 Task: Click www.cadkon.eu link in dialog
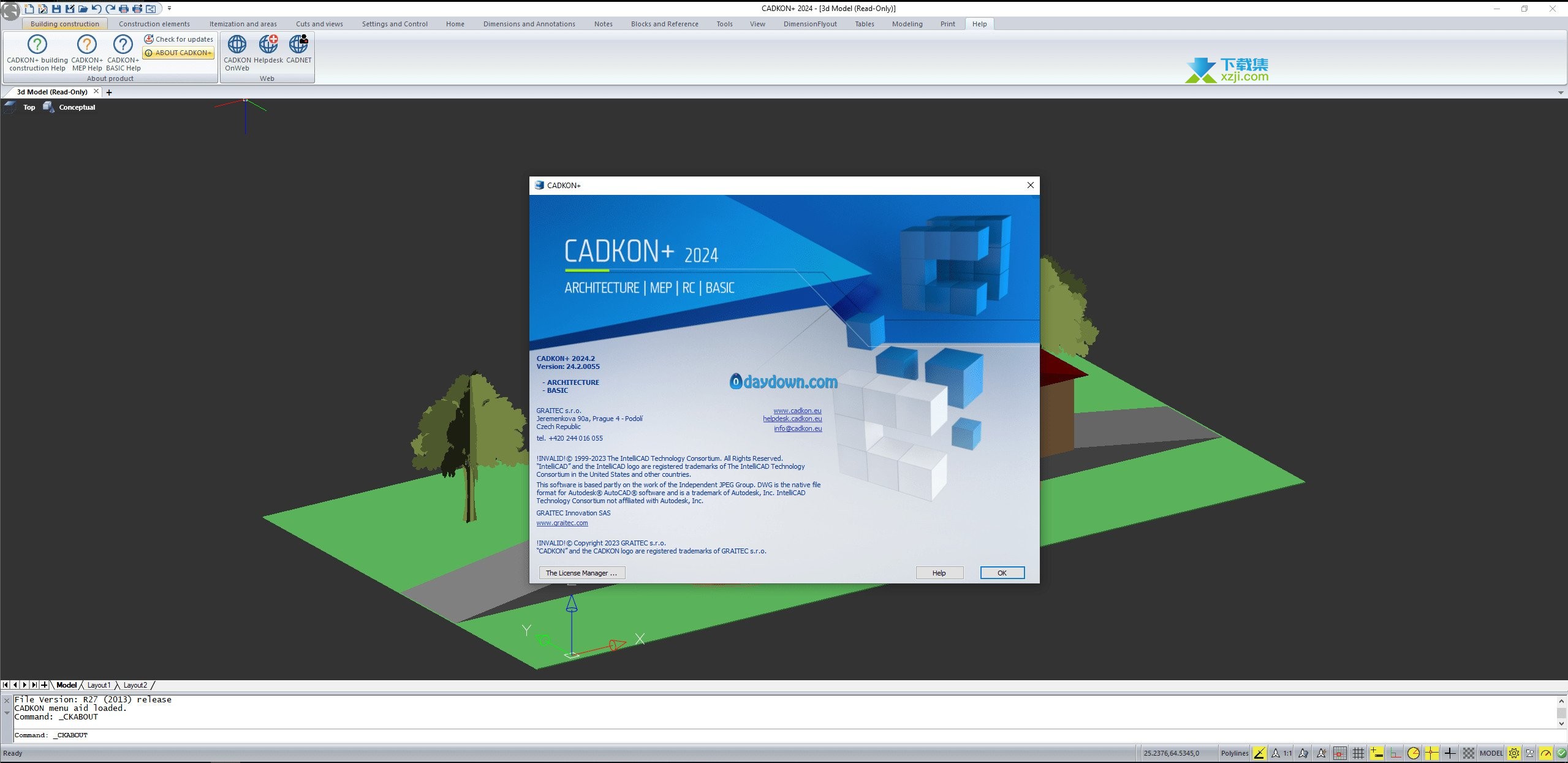797,411
